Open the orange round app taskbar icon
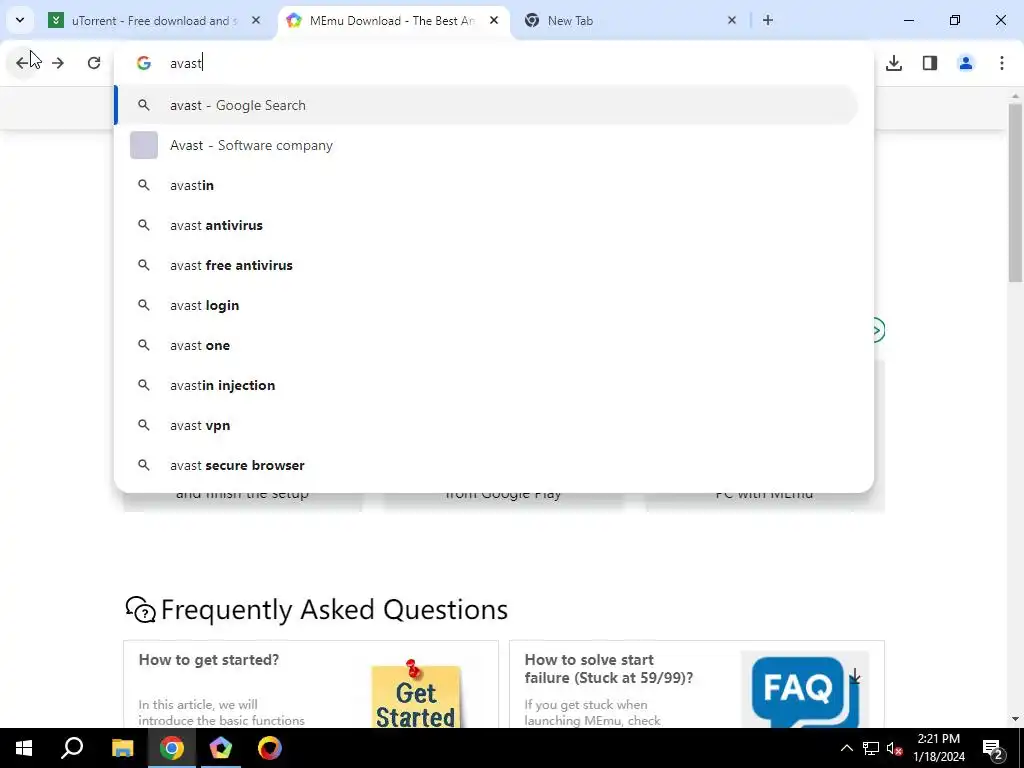1024x768 pixels. 270,748
